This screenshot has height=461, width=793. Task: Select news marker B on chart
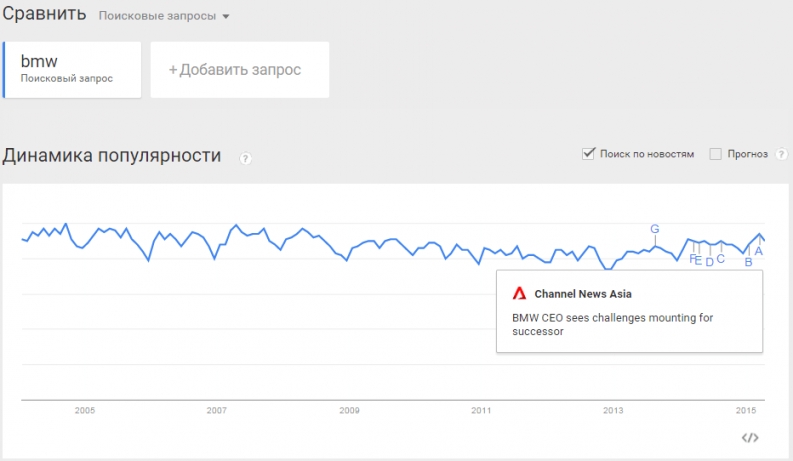coord(748,262)
